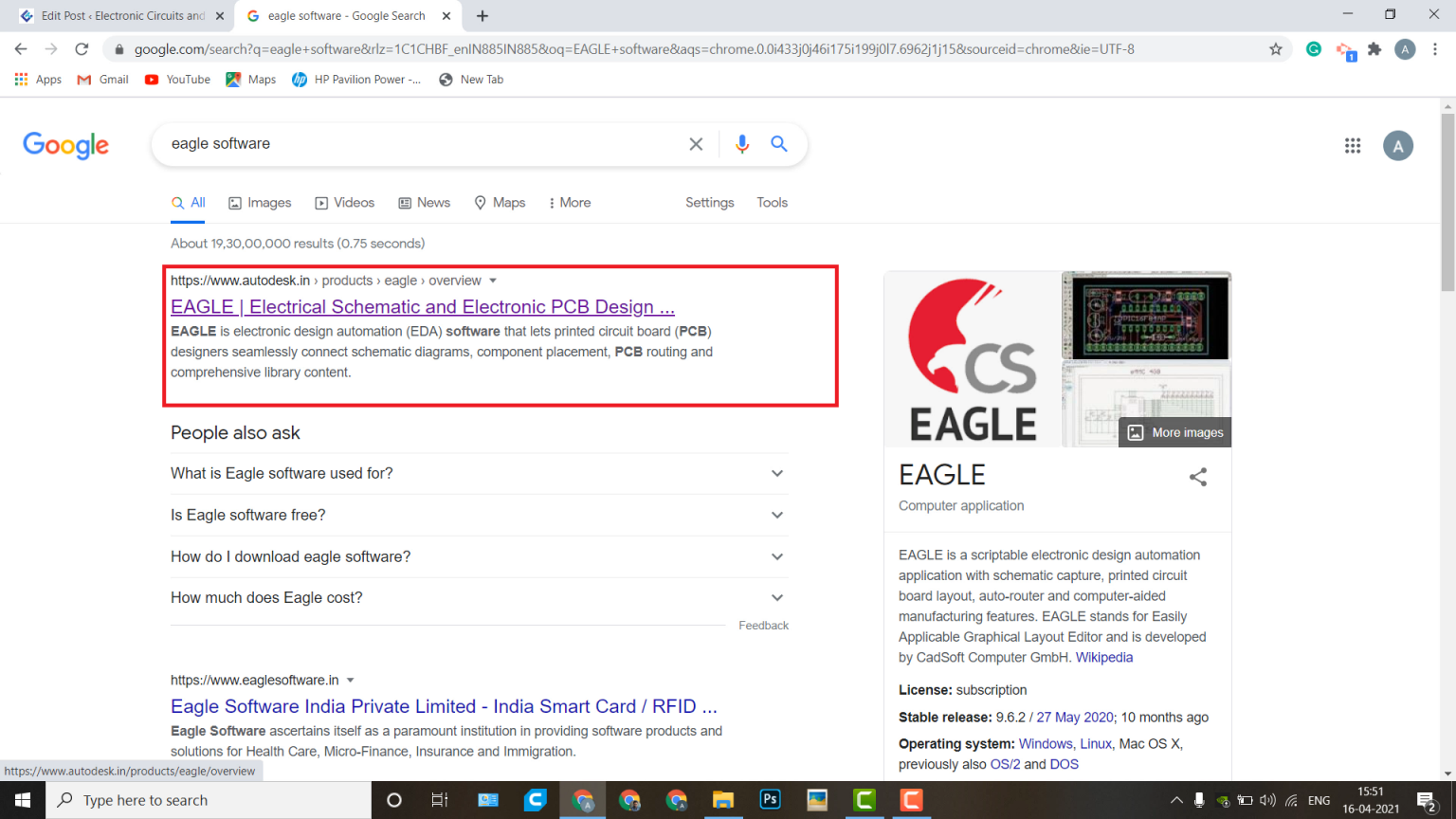Bookmark this page with star icon
Image resolution: width=1456 pixels, height=819 pixels.
1276,49
